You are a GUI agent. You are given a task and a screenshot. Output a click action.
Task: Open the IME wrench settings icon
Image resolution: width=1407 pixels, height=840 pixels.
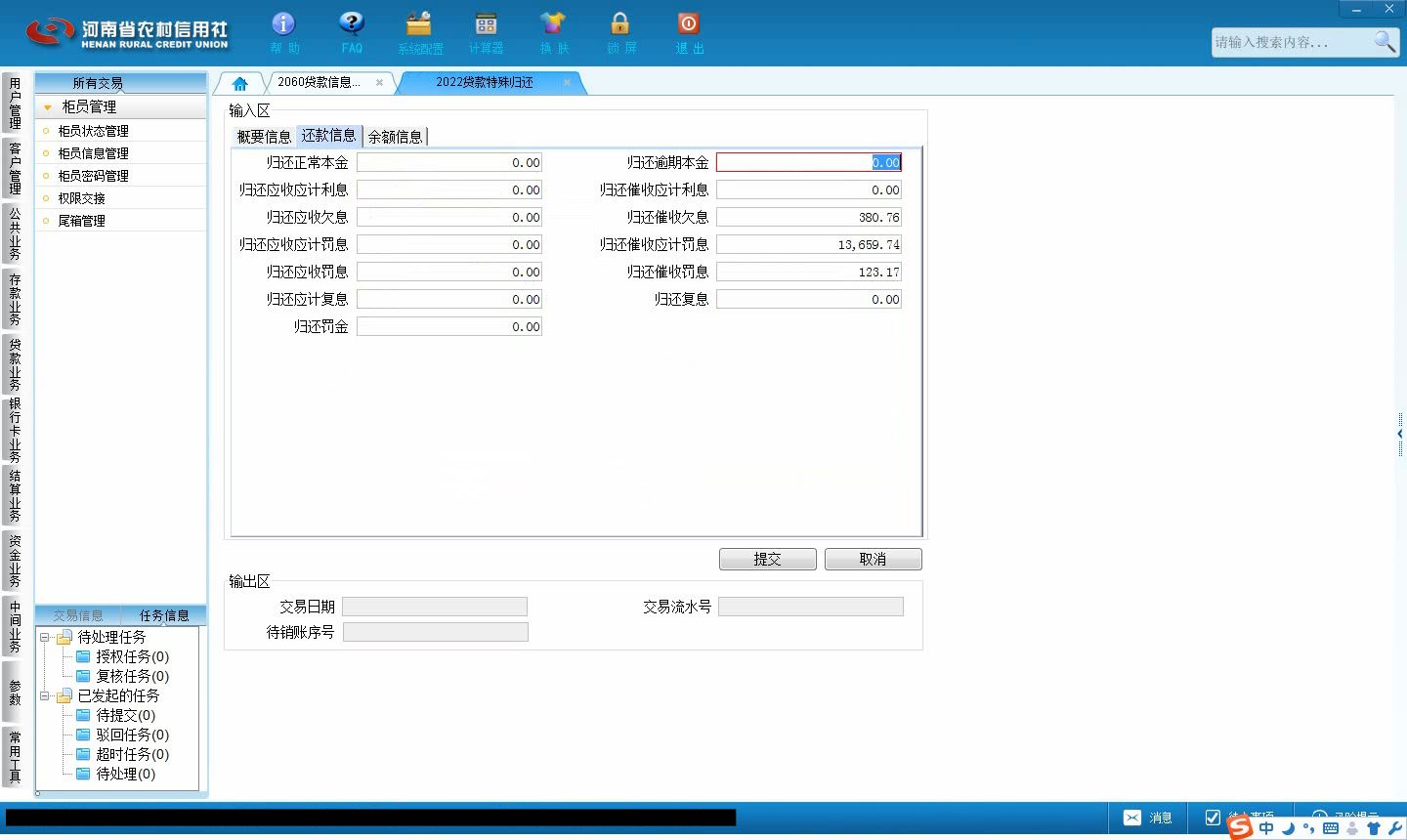pyautogui.click(x=1394, y=828)
